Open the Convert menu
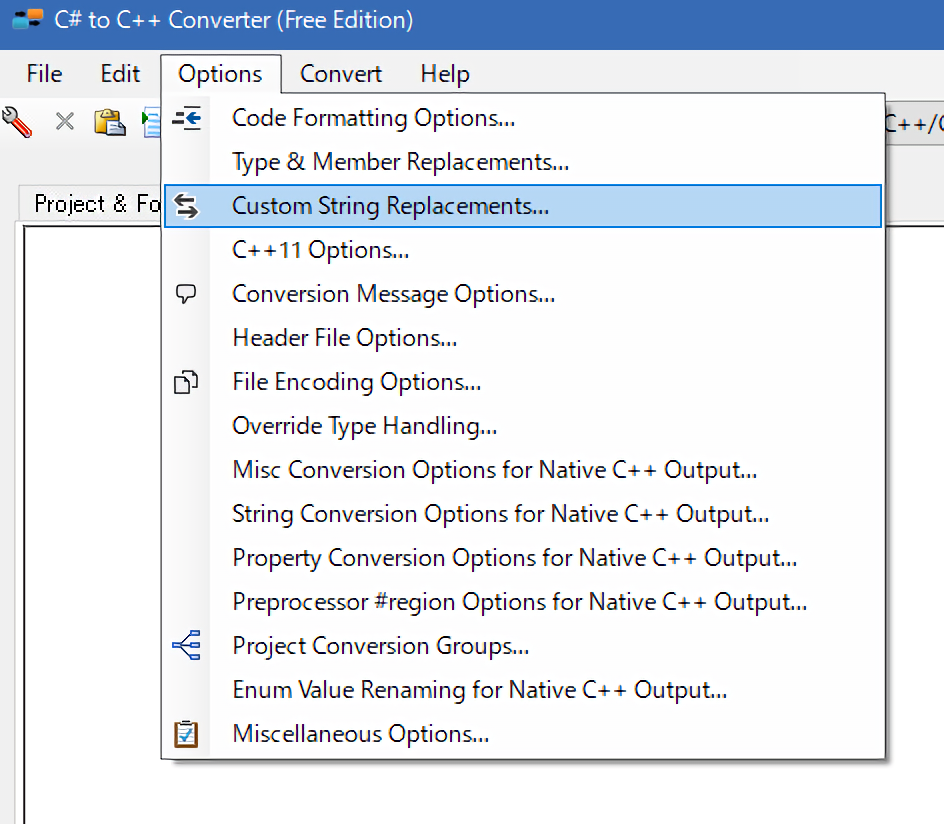The image size is (944, 824). pyautogui.click(x=341, y=74)
